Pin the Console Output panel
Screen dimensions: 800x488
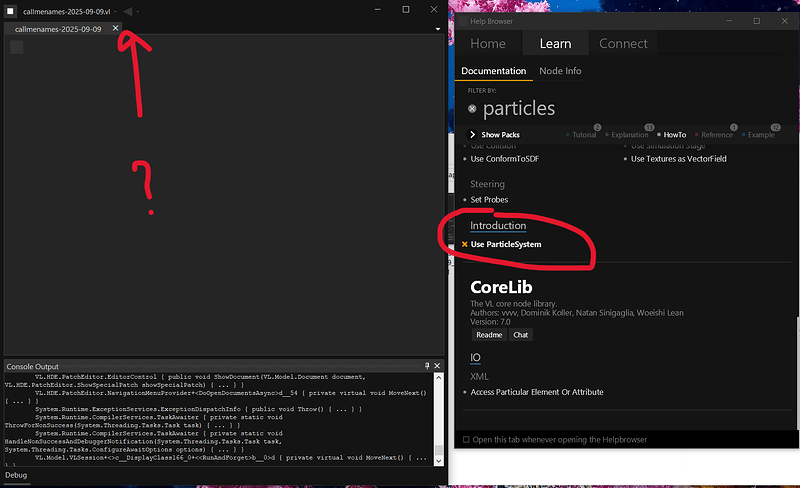[427, 367]
